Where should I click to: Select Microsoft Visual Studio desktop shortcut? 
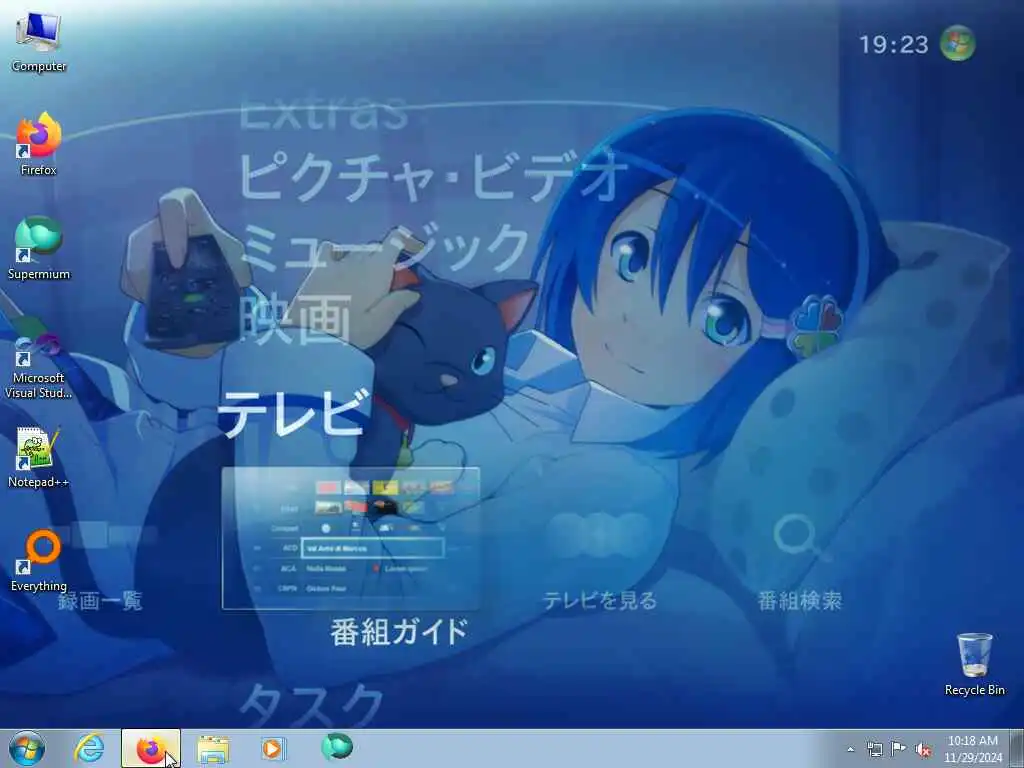[39, 366]
